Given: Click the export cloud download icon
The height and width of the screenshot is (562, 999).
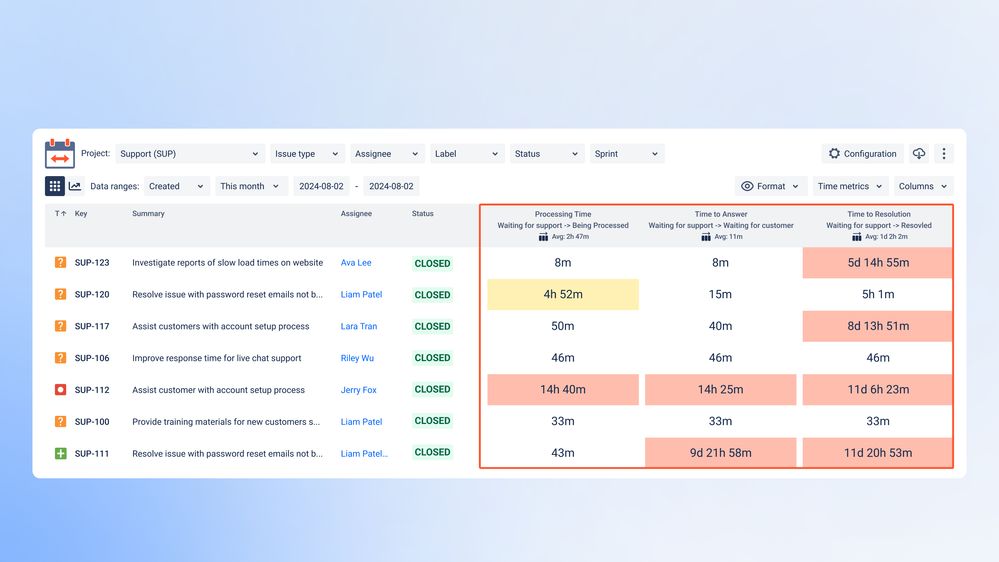Looking at the screenshot, I should pyautogui.click(x=919, y=154).
